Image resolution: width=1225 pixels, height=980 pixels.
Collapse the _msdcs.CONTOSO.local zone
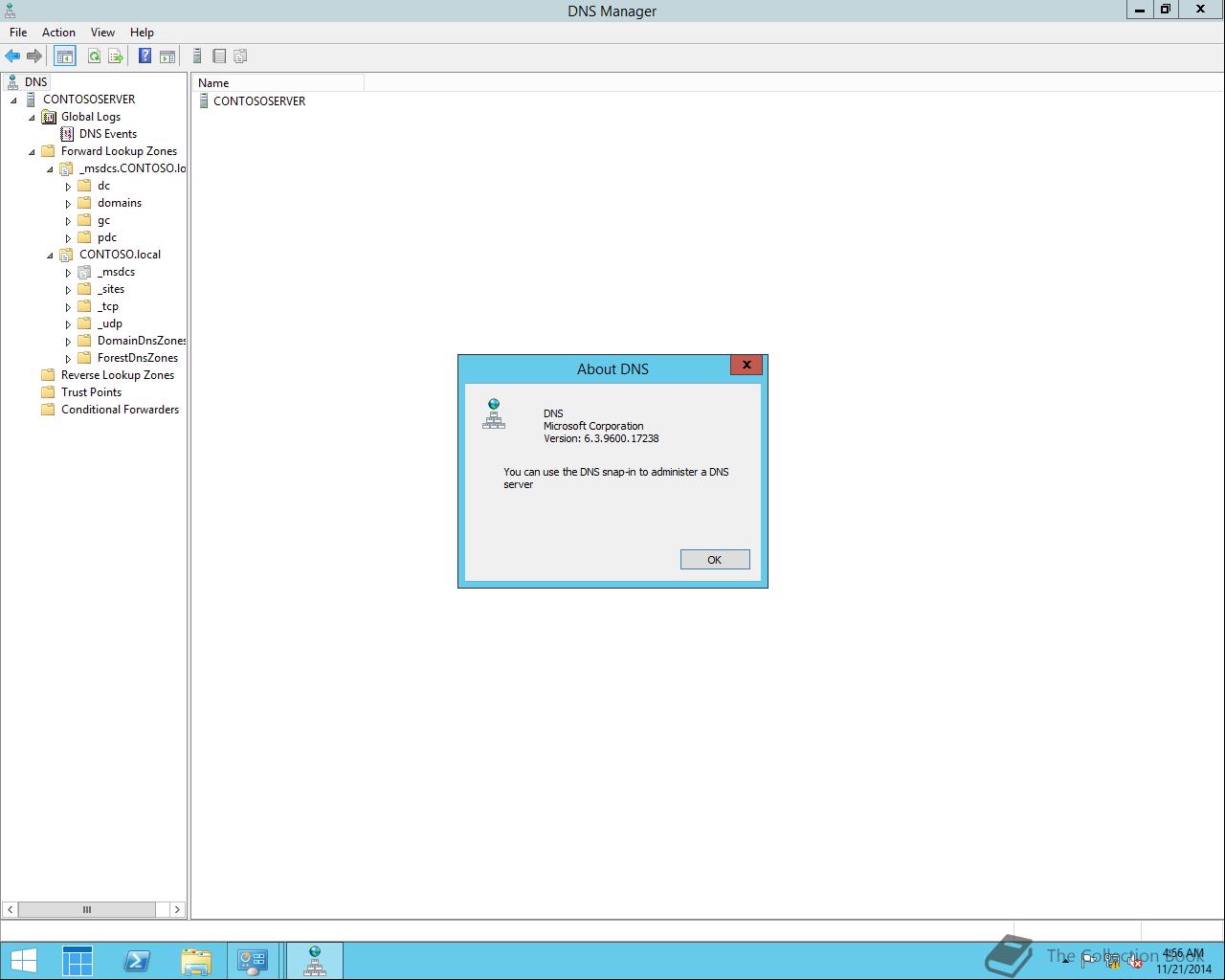pos(51,169)
